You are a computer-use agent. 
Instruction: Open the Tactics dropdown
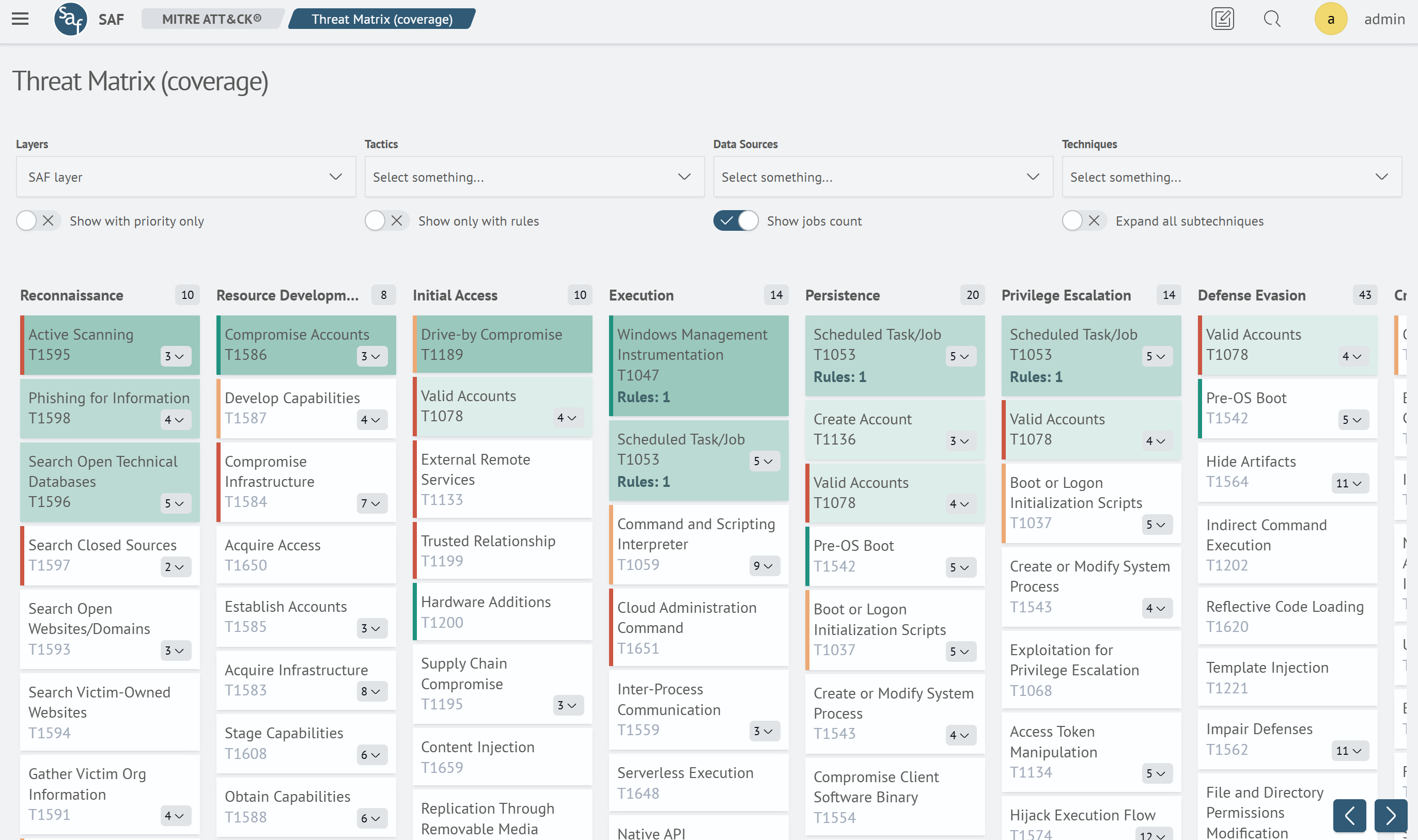click(x=534, y=177)
